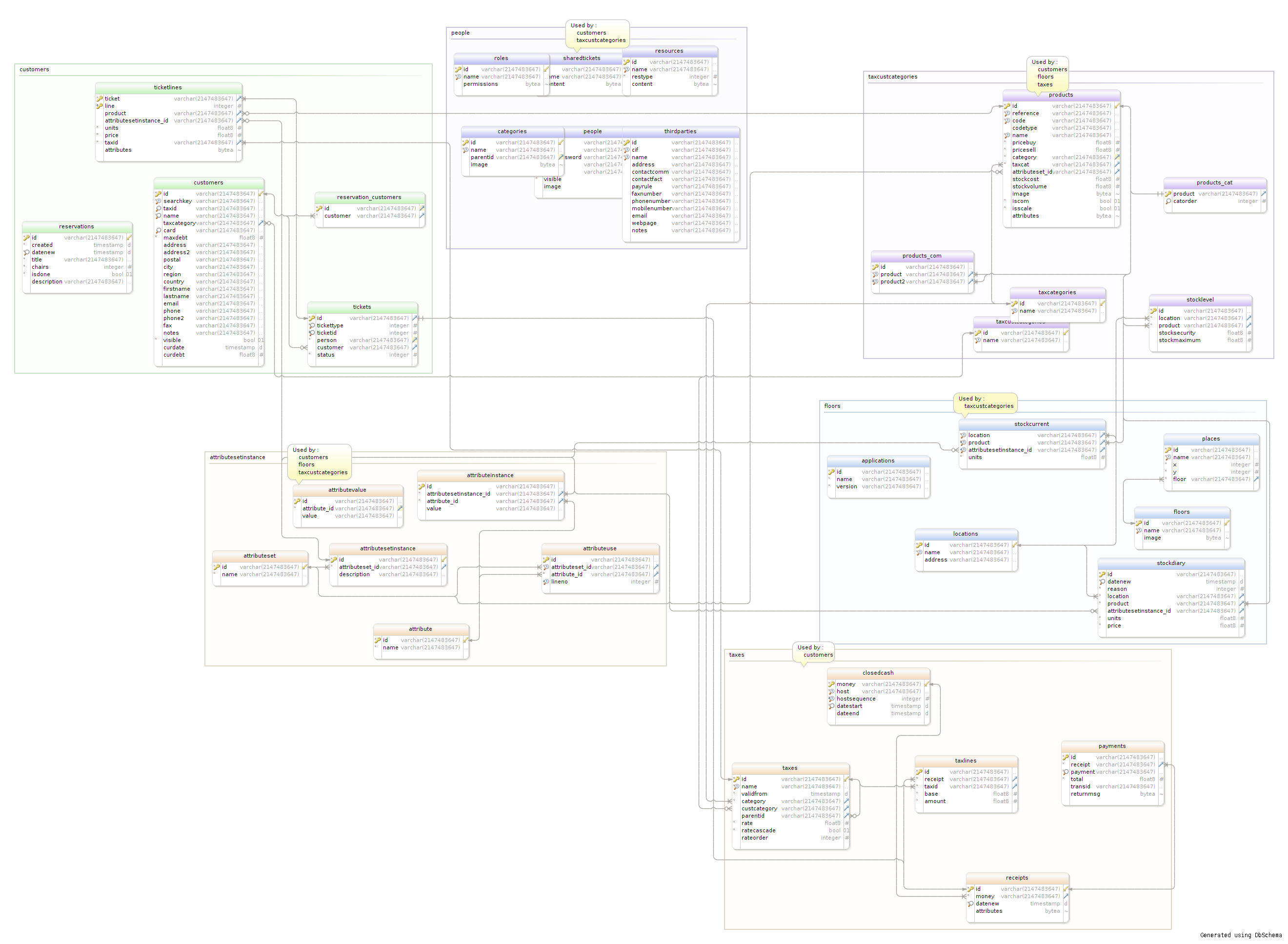Select the key icon for id in payments
Image resolution: width=1288 pixels, height=944 pixels.
tap(1065, 757)
